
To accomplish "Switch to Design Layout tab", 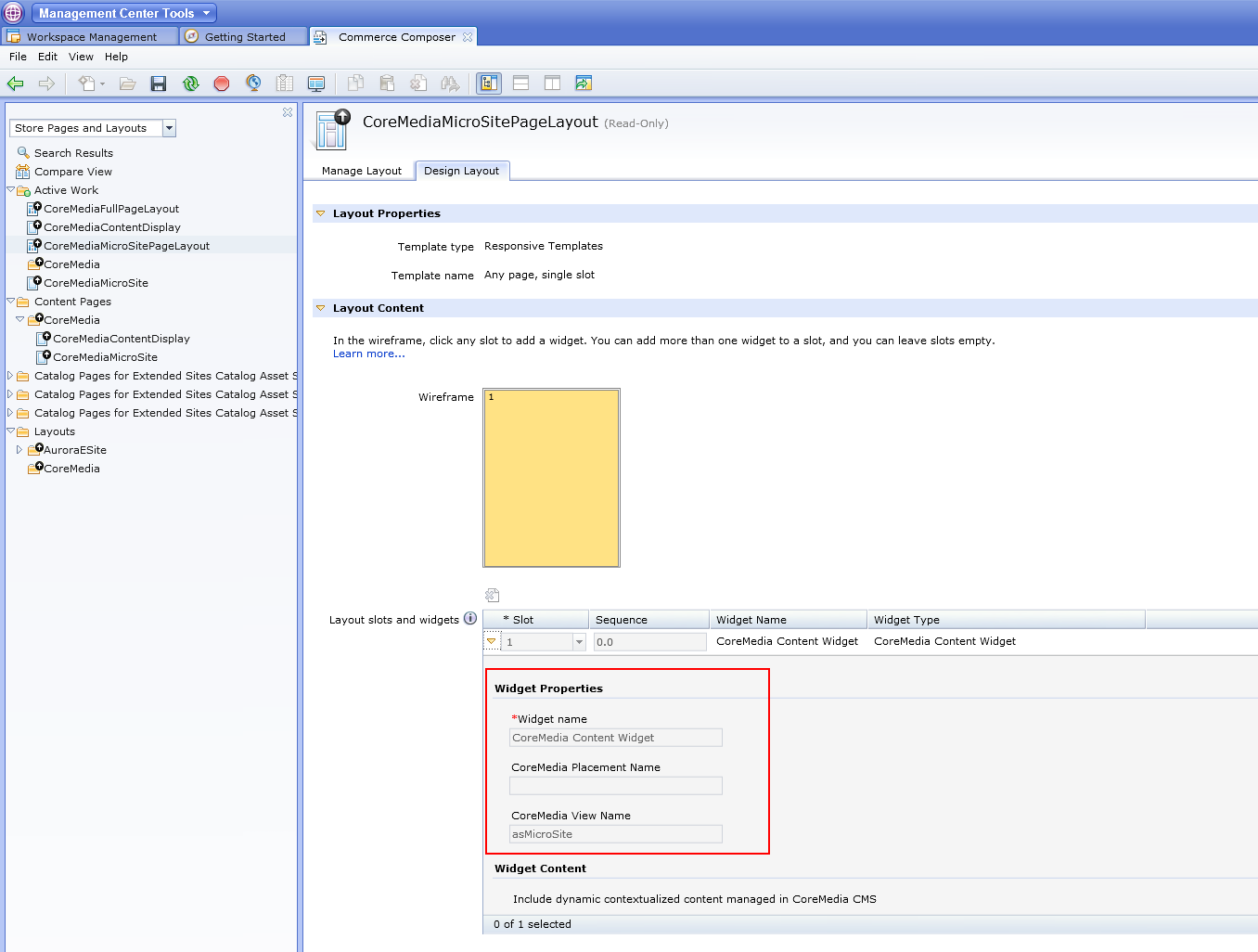I will (x=461, y=171).
